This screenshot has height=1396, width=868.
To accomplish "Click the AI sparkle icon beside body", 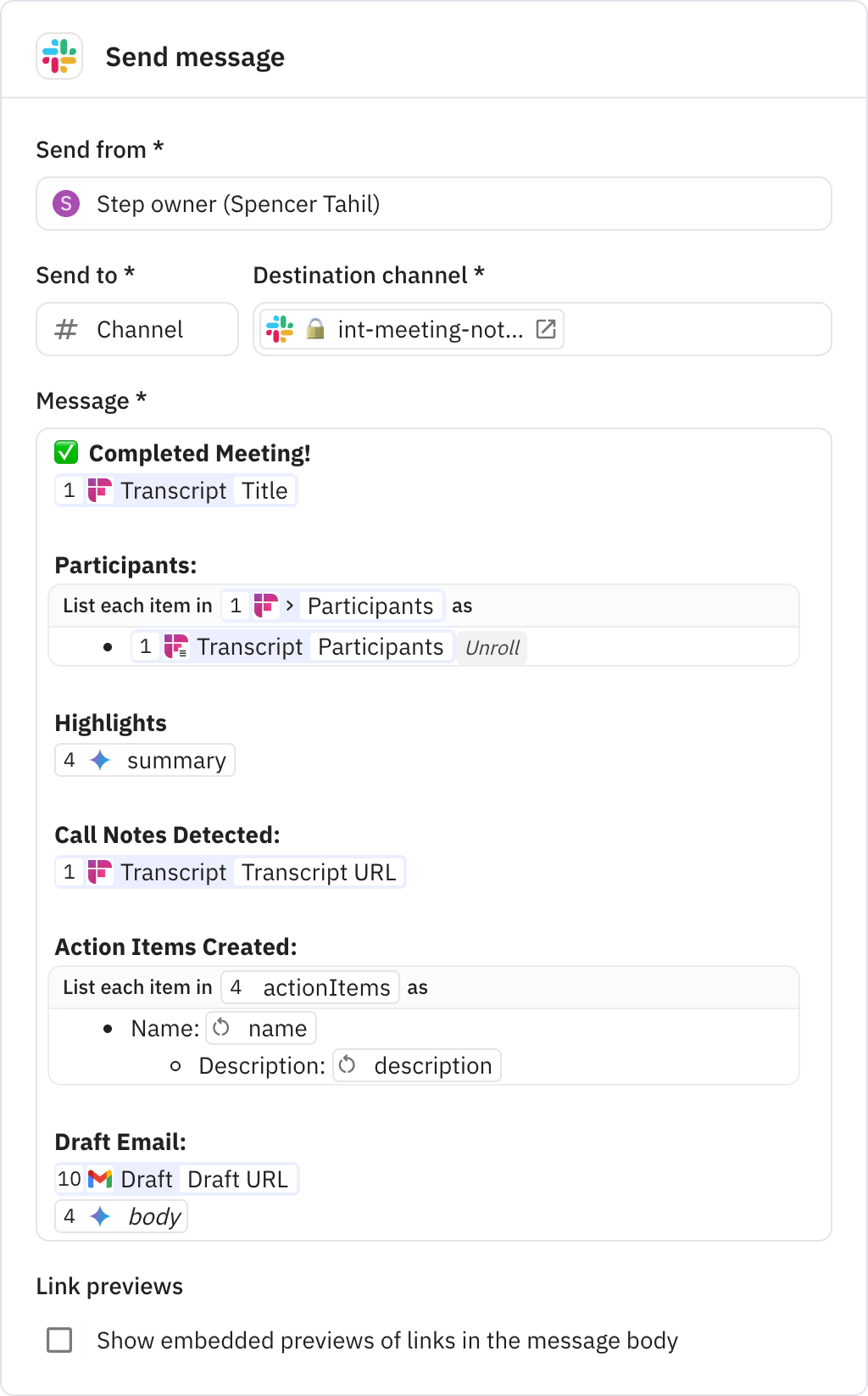I will point(100,1216).
